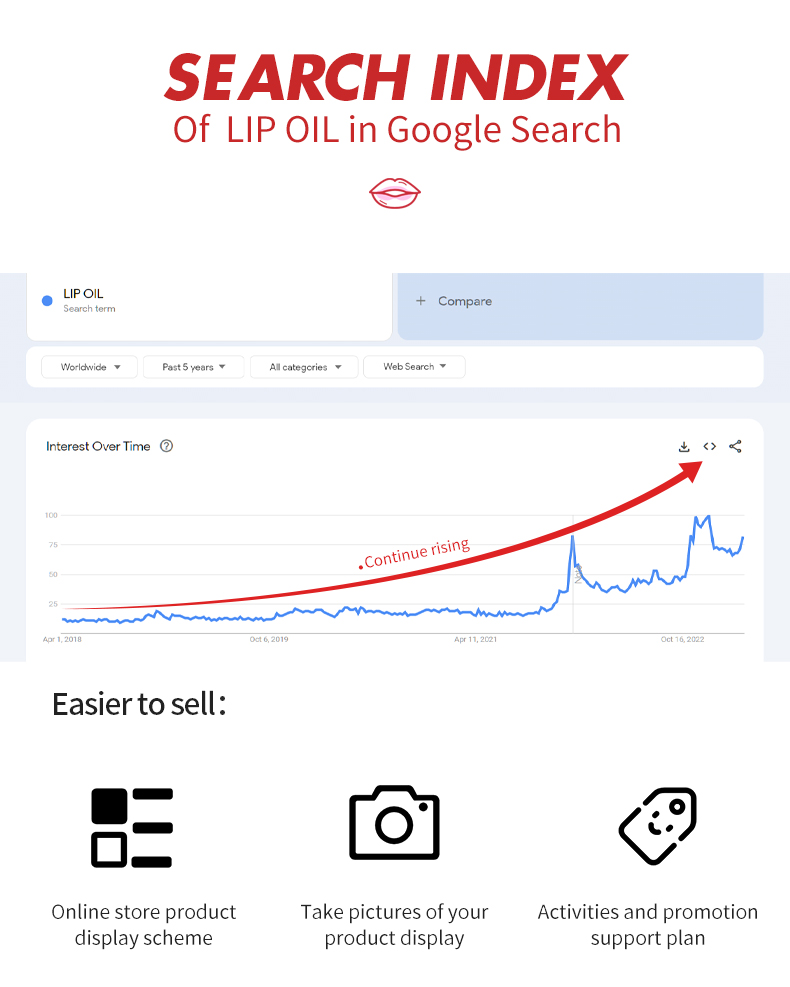Click the store layout display icon
790x987 pixels.
132,827
